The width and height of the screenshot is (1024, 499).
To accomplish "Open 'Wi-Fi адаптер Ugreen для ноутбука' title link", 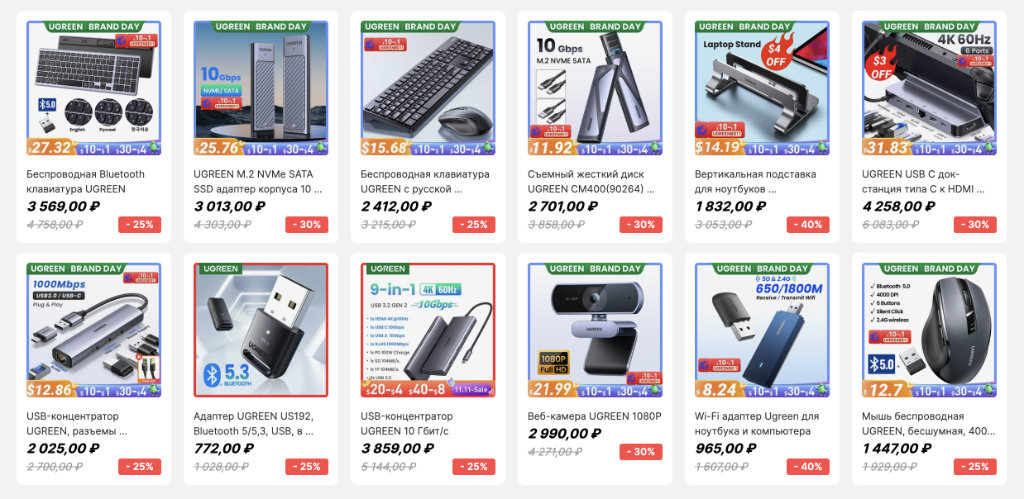I will click(x=757, y=424).
